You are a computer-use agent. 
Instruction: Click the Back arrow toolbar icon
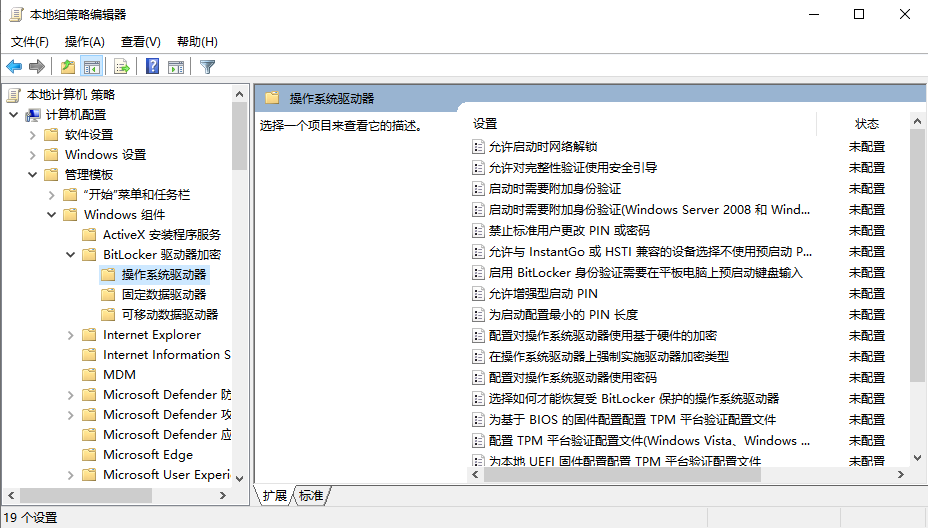(x=14, y=67)
